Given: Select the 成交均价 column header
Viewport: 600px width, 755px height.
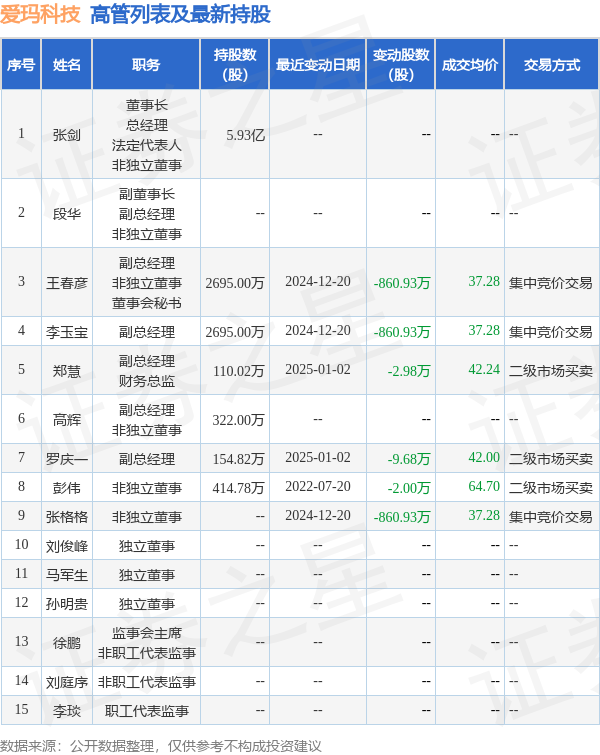Looking at the screenshot, I should click(470, 65).
